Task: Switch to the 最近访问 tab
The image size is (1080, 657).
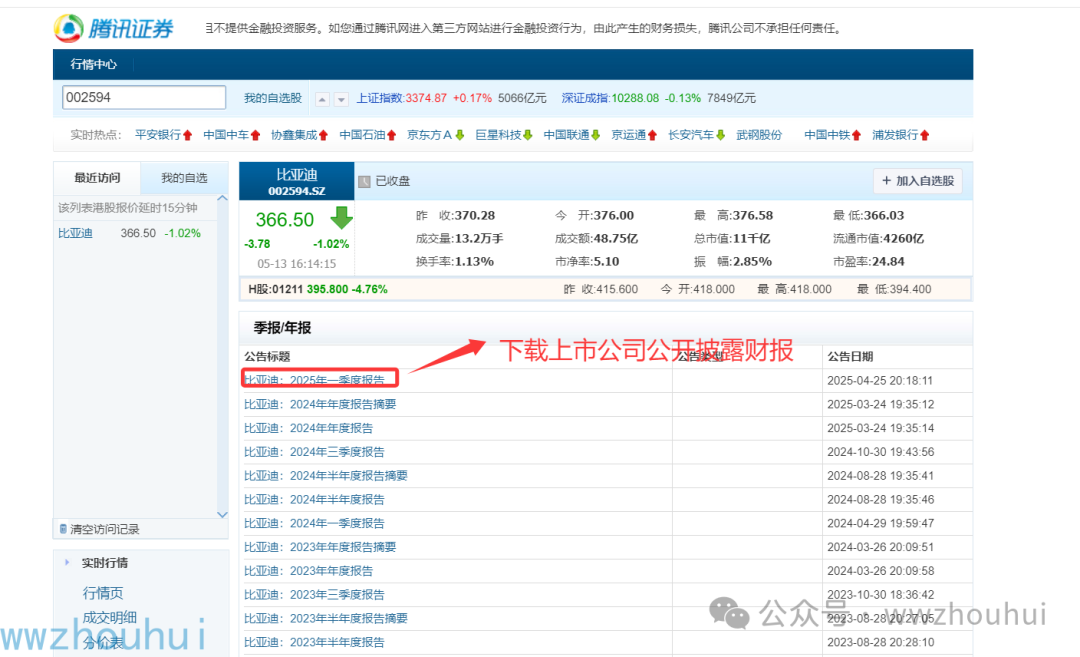Action: (97, 178)
